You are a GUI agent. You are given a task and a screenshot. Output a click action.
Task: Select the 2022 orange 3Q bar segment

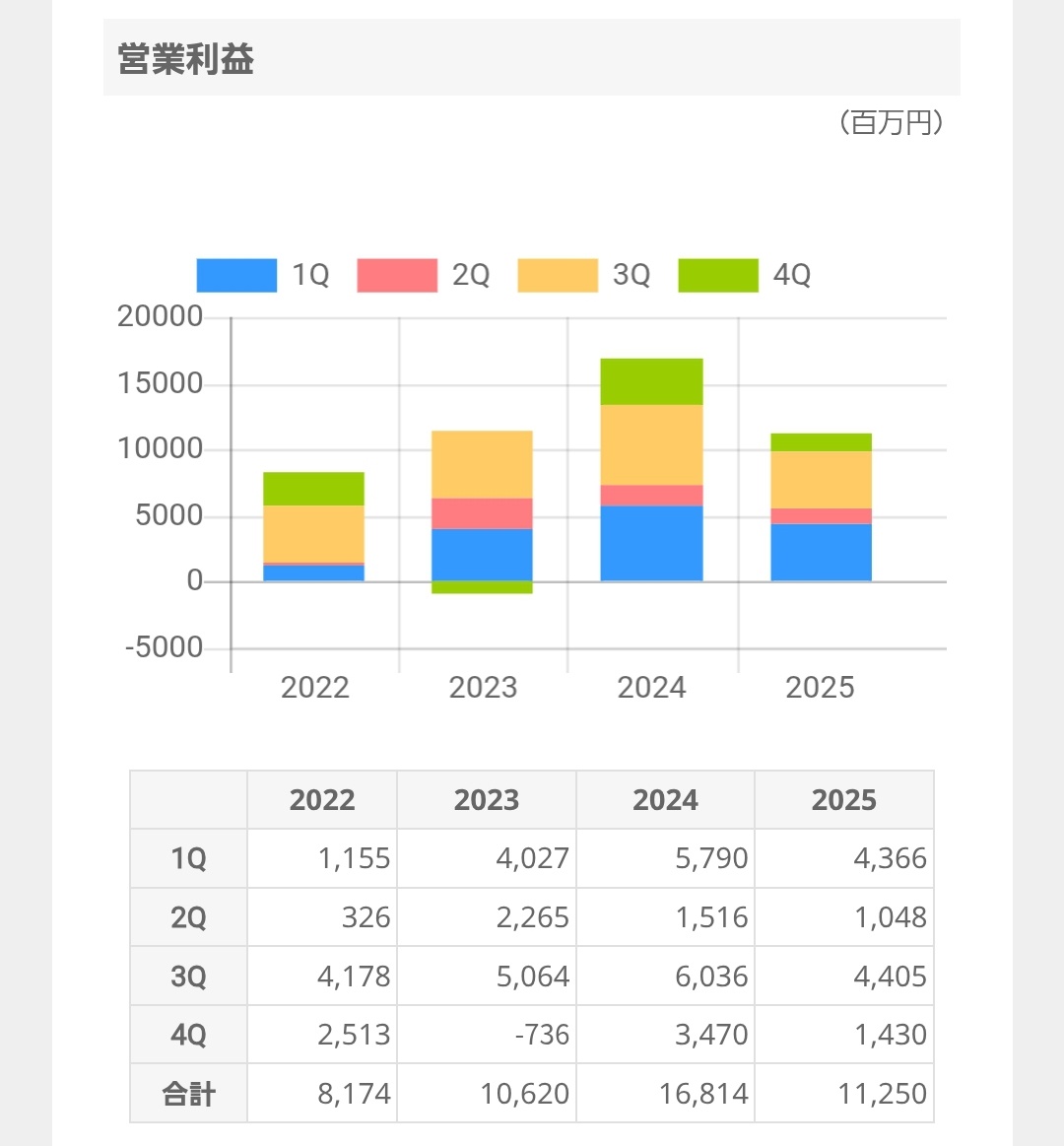pos(313,534)
